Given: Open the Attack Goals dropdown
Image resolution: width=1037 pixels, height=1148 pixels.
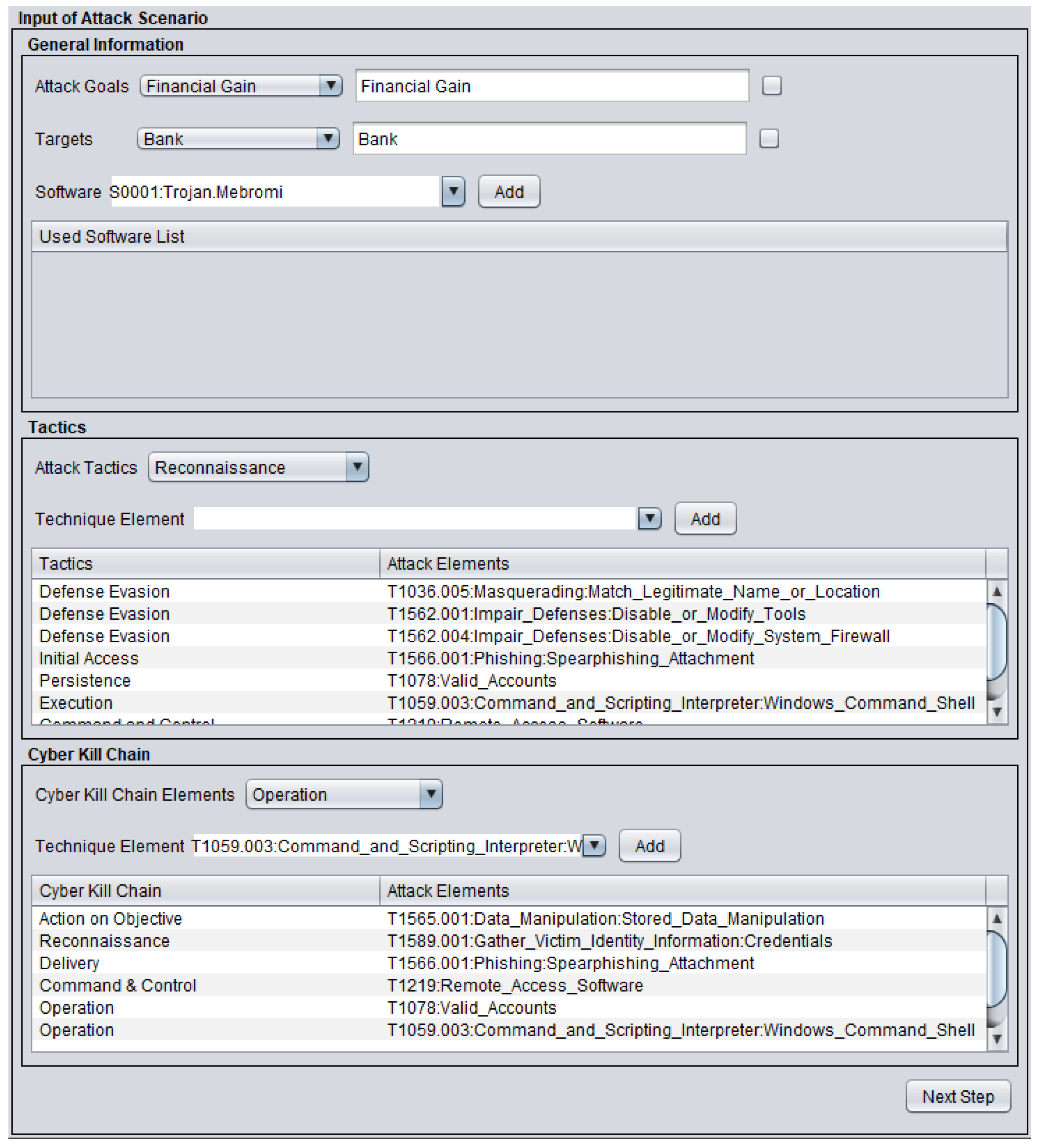Looking at the screenshot, I should 241,86.
